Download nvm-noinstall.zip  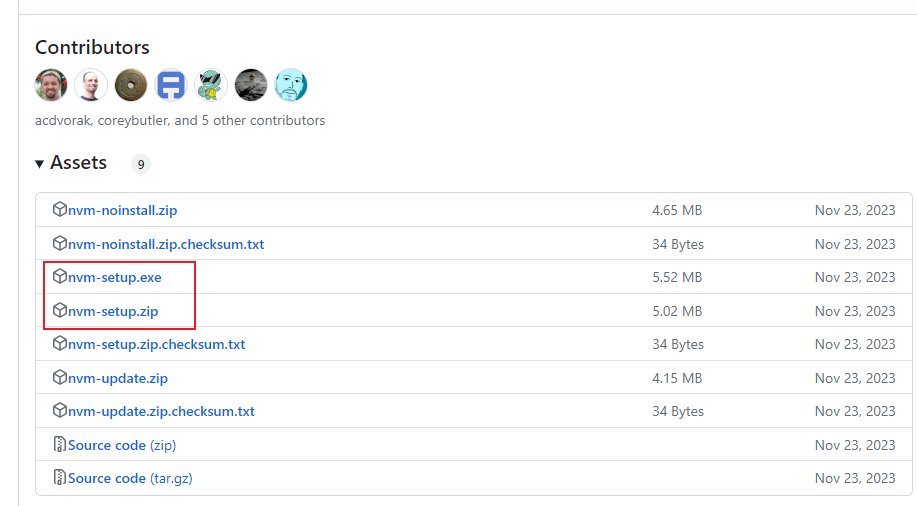point(122,211)
